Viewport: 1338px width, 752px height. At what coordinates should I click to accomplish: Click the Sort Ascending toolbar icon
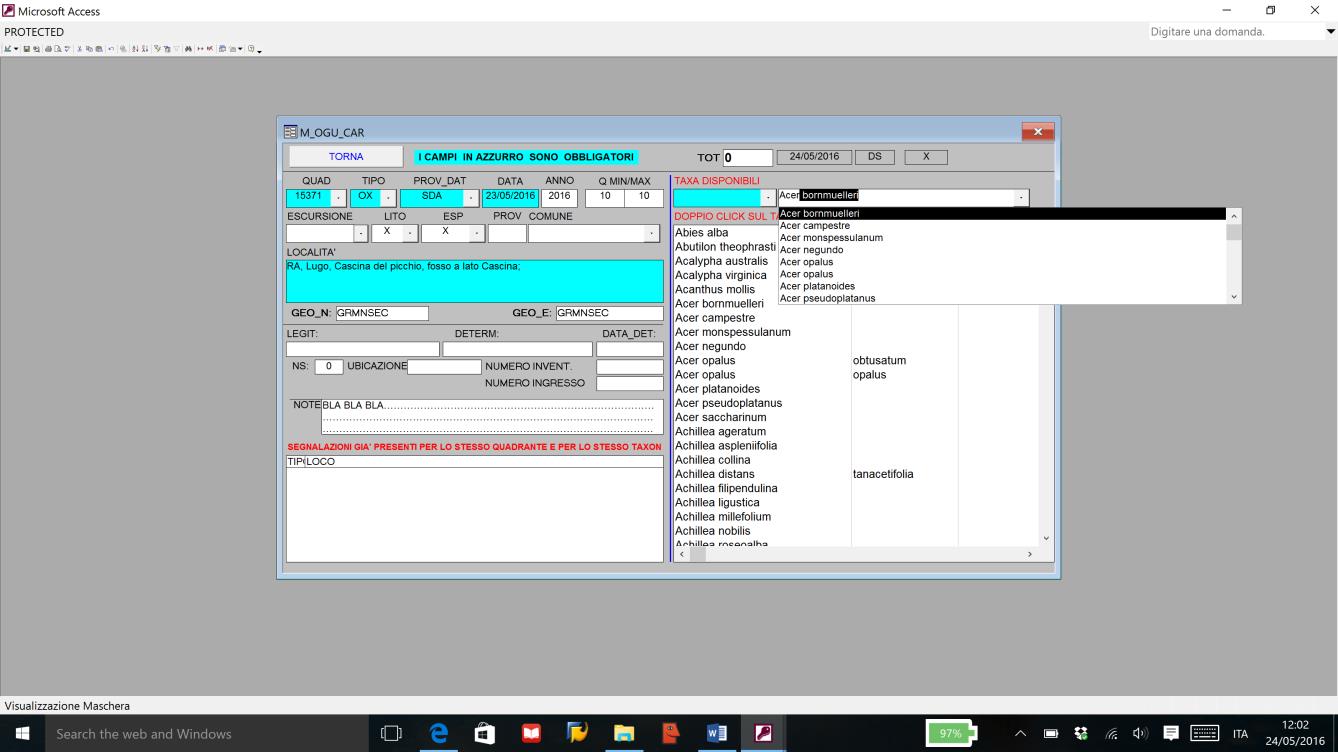(x=135, y=49)
